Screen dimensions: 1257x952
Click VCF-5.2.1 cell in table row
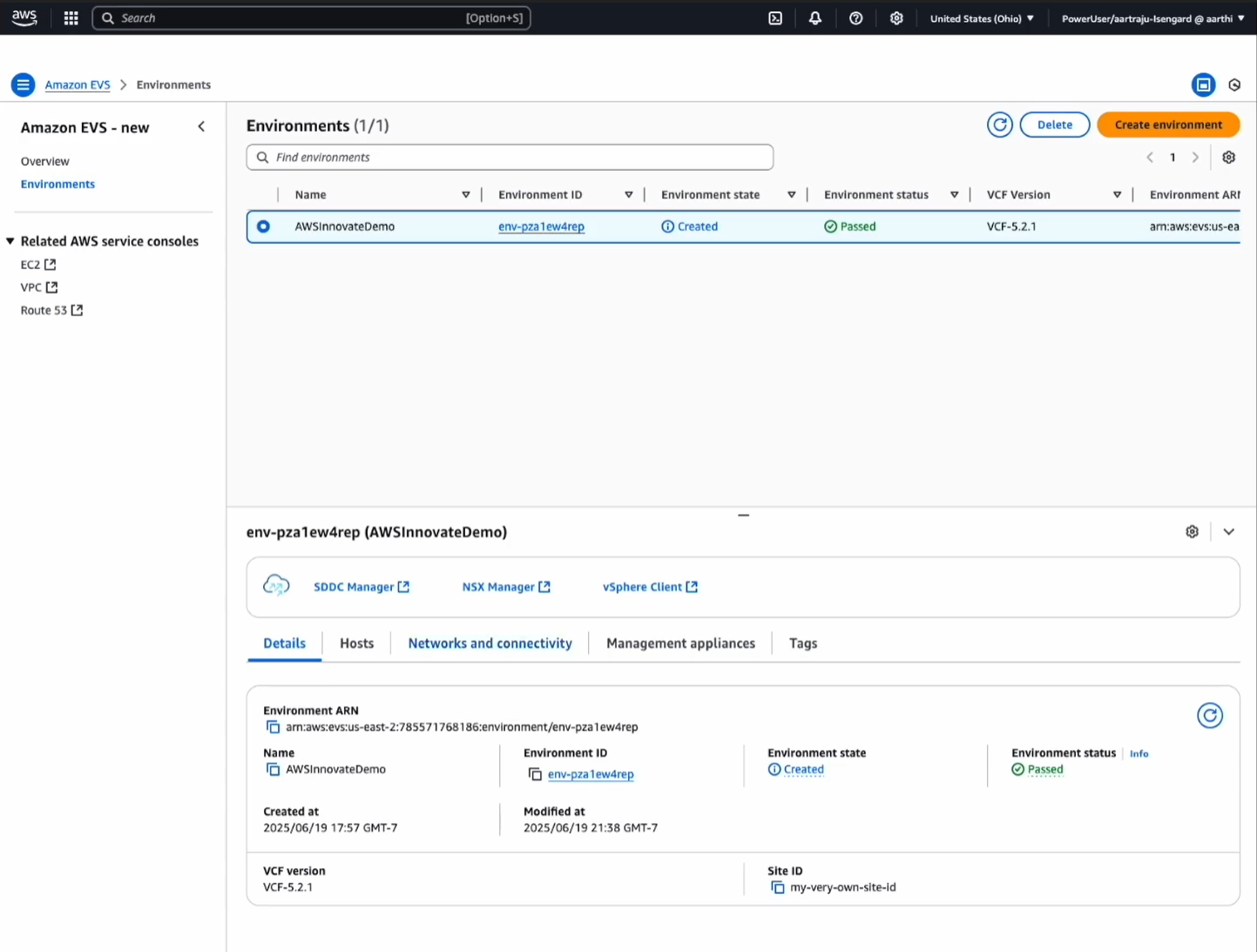[1011, 226]
